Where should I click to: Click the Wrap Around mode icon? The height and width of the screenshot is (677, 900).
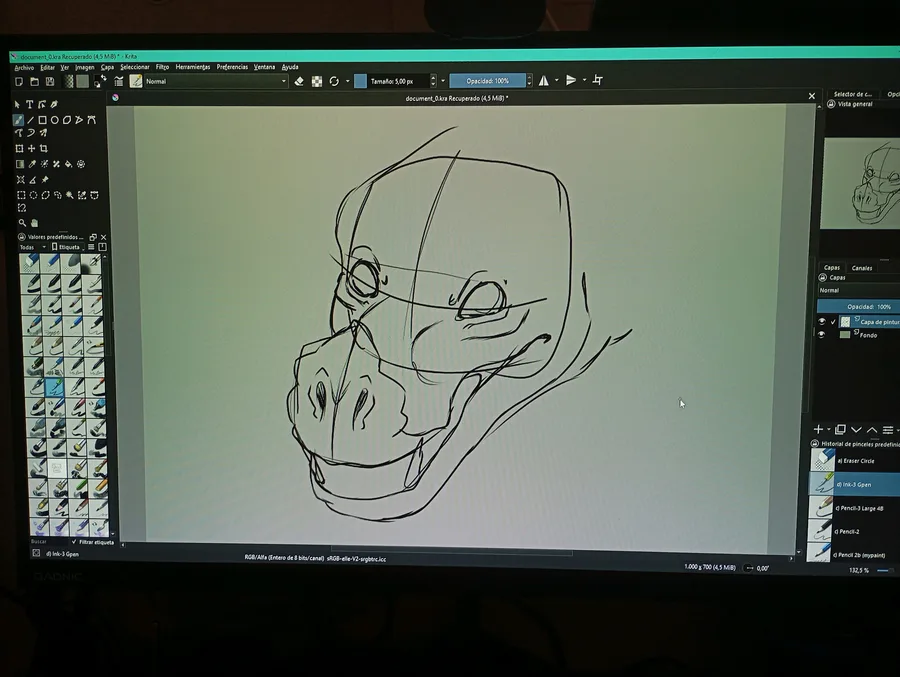[598, 80]
